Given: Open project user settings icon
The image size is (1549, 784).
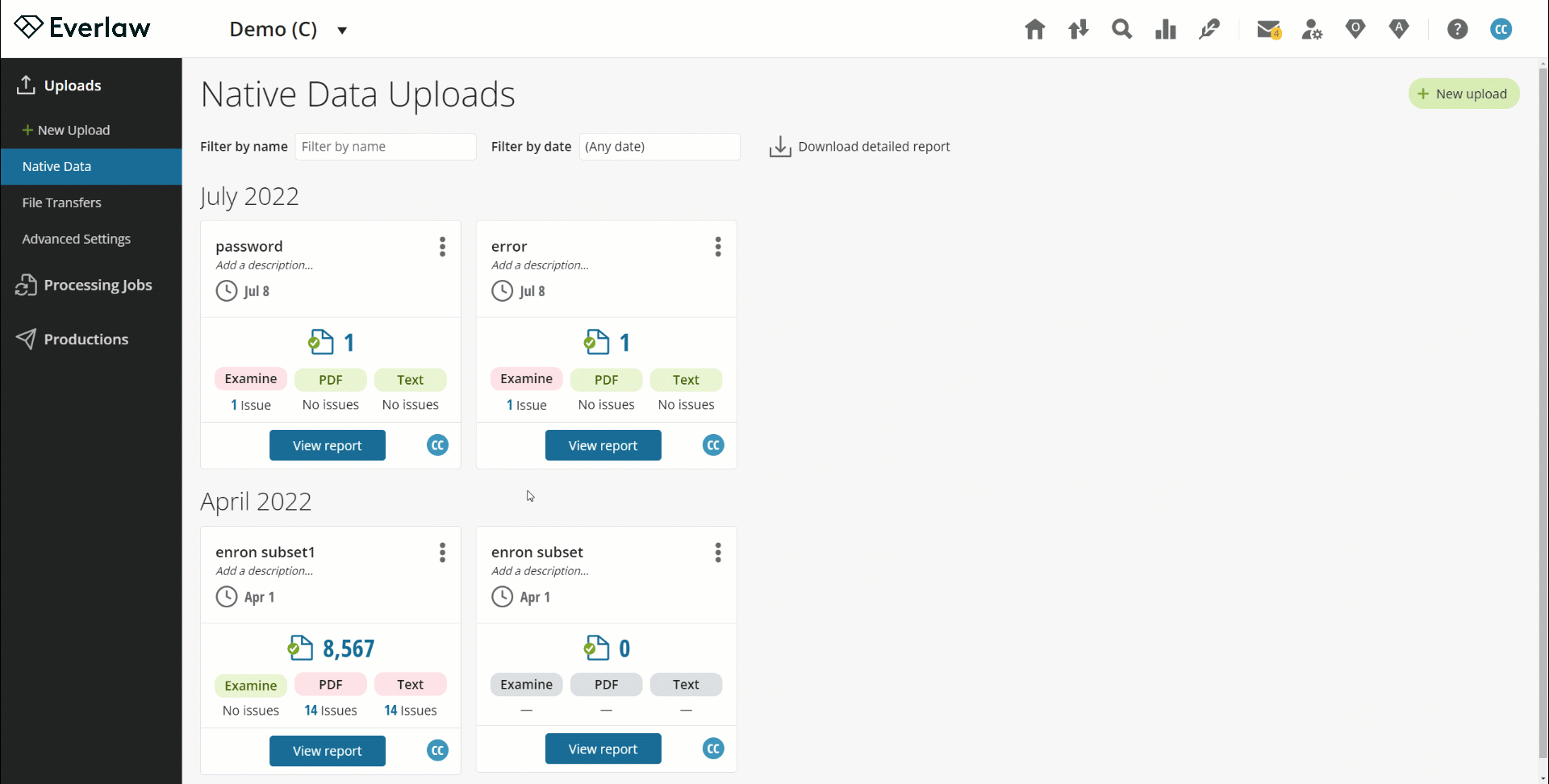Looking at the screenshot, I should tap(1312, 30).
